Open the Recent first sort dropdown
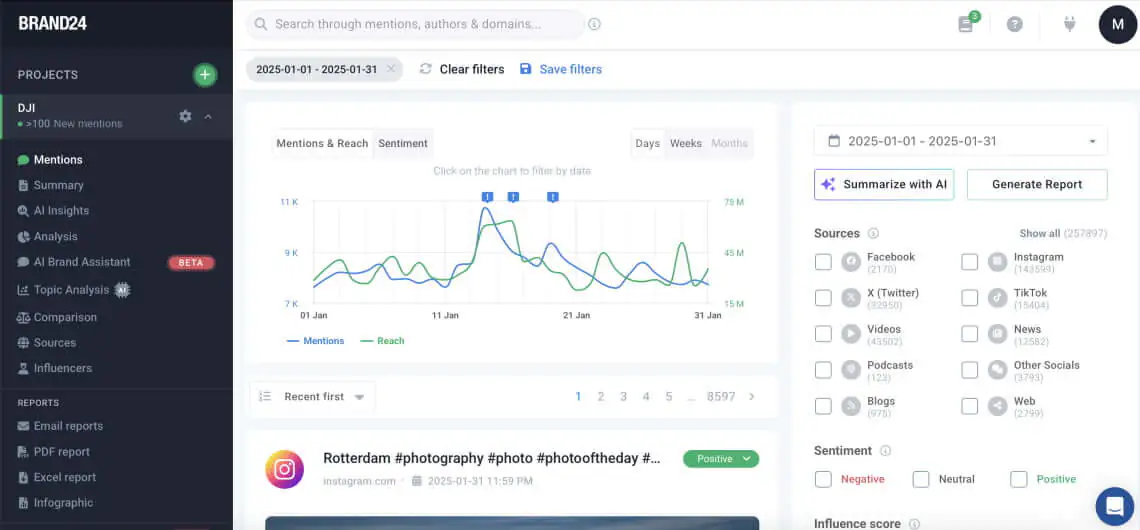 (324, 397)
